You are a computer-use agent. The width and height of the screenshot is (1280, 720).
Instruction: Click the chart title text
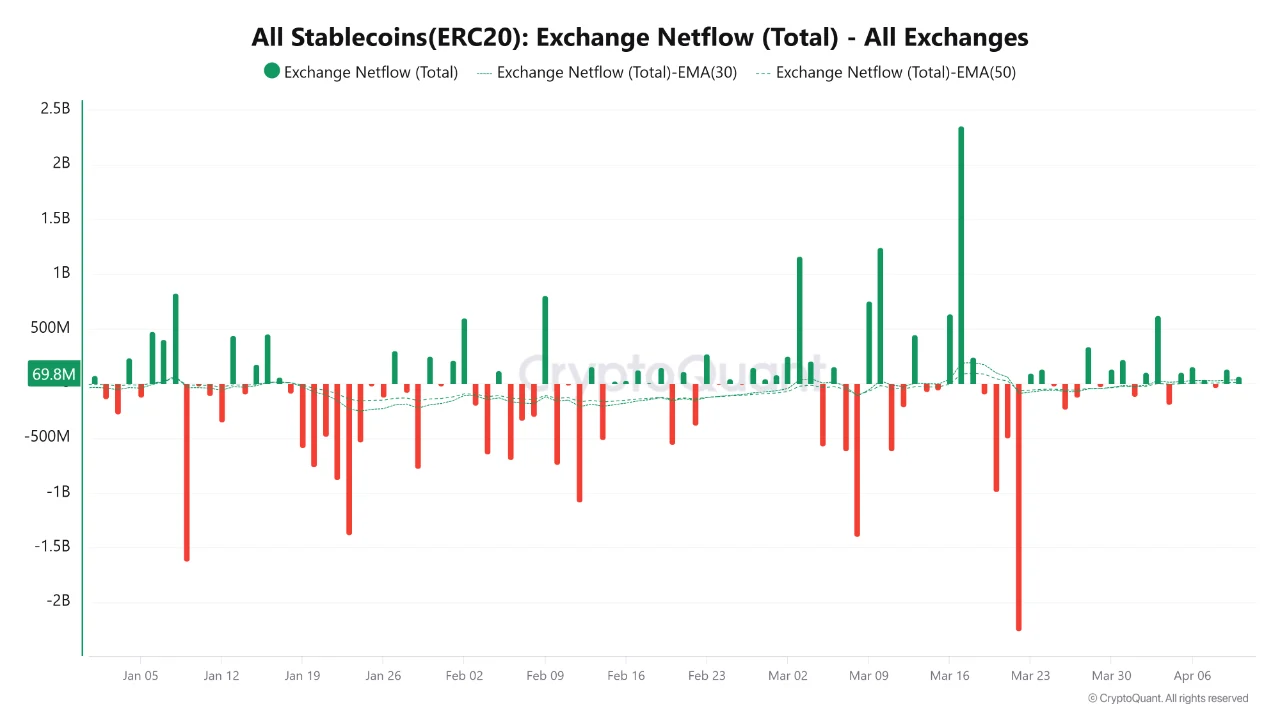(x=640, y=37)
